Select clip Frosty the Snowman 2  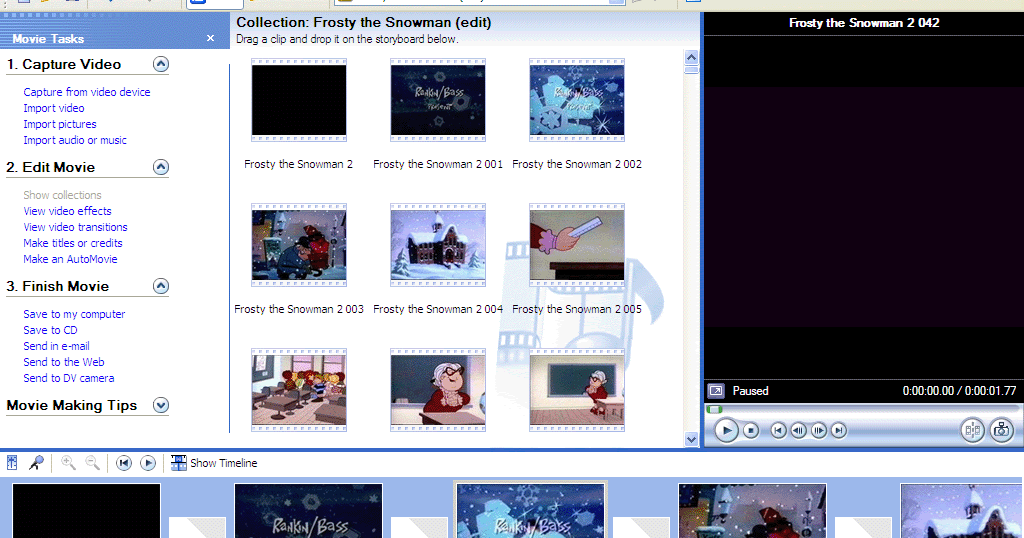tap(299, 100)
